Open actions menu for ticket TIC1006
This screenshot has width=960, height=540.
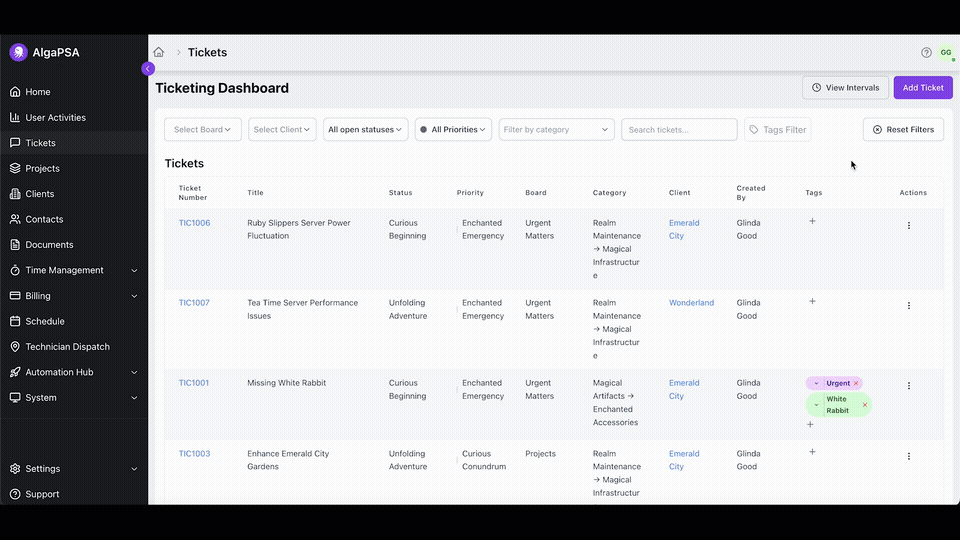click(908, 226)
